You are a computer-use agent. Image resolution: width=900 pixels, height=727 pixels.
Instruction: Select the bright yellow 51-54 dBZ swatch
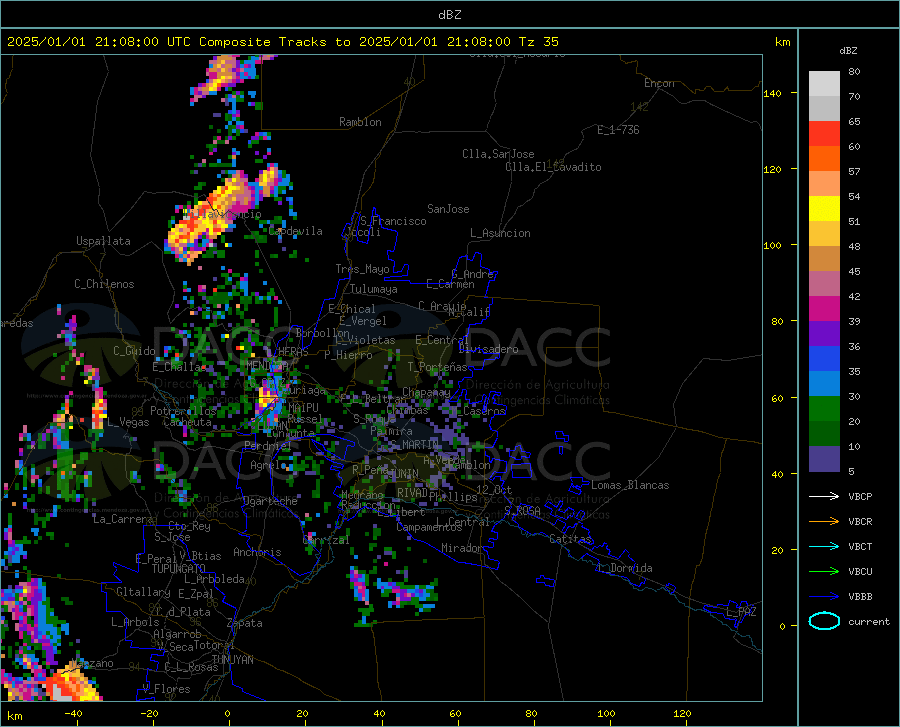[824, 209]
